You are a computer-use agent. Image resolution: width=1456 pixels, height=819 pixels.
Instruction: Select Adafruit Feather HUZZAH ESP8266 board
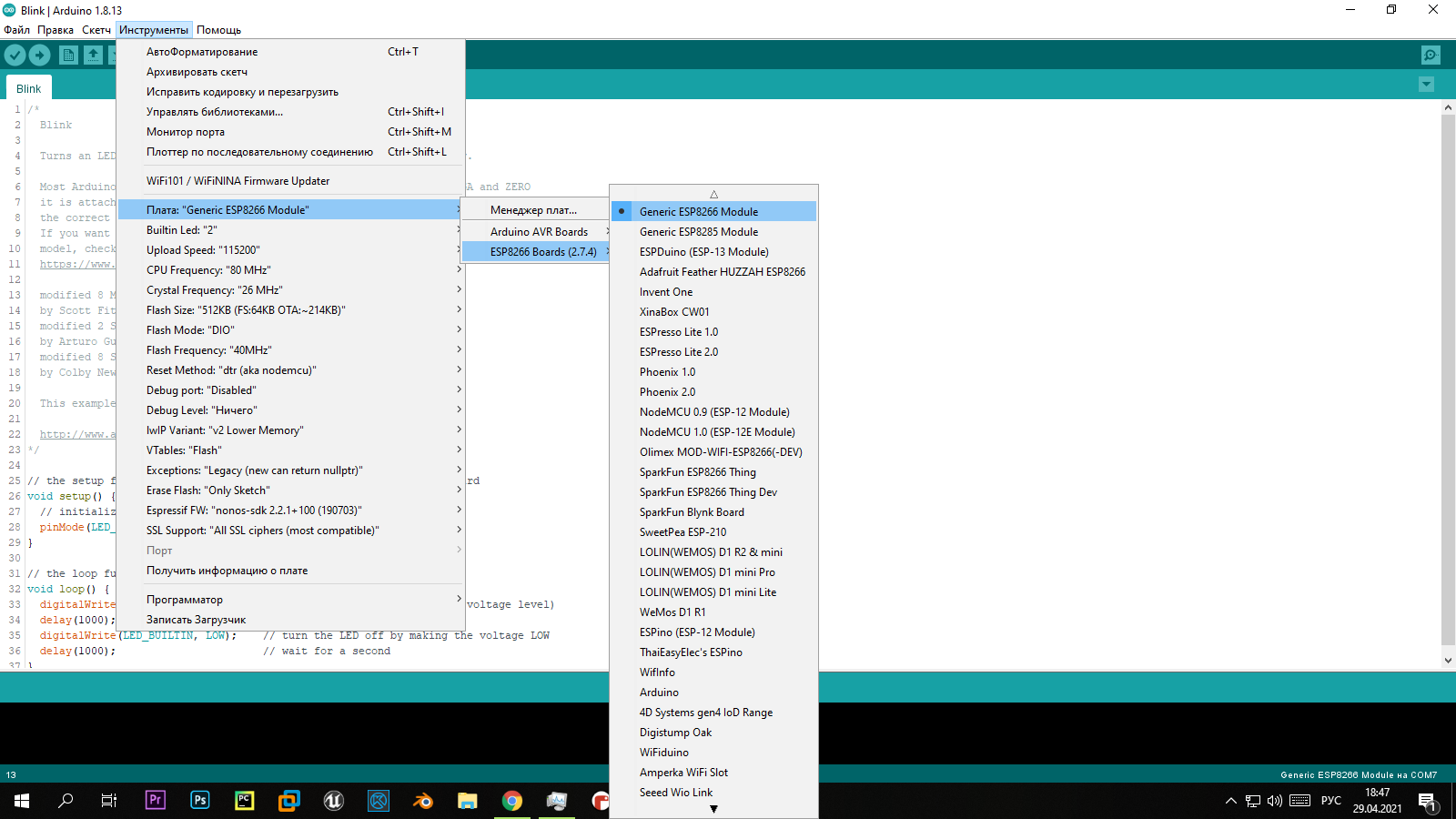pyautogui.click(x=713, y=272)
